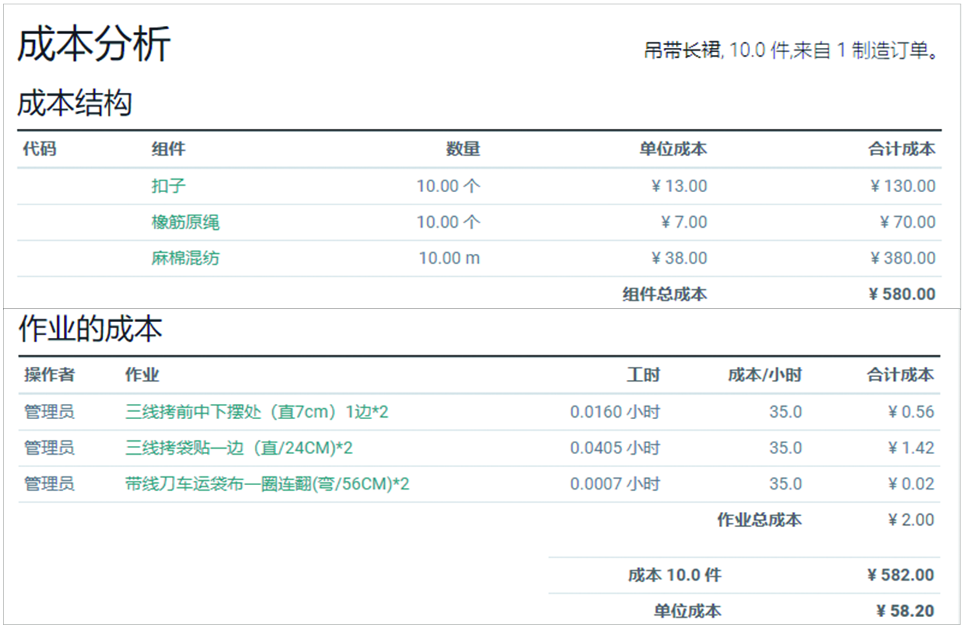This screenshot has height=628, width=962.
Task: Click the 操作者 column header
Action: [49, 375]
